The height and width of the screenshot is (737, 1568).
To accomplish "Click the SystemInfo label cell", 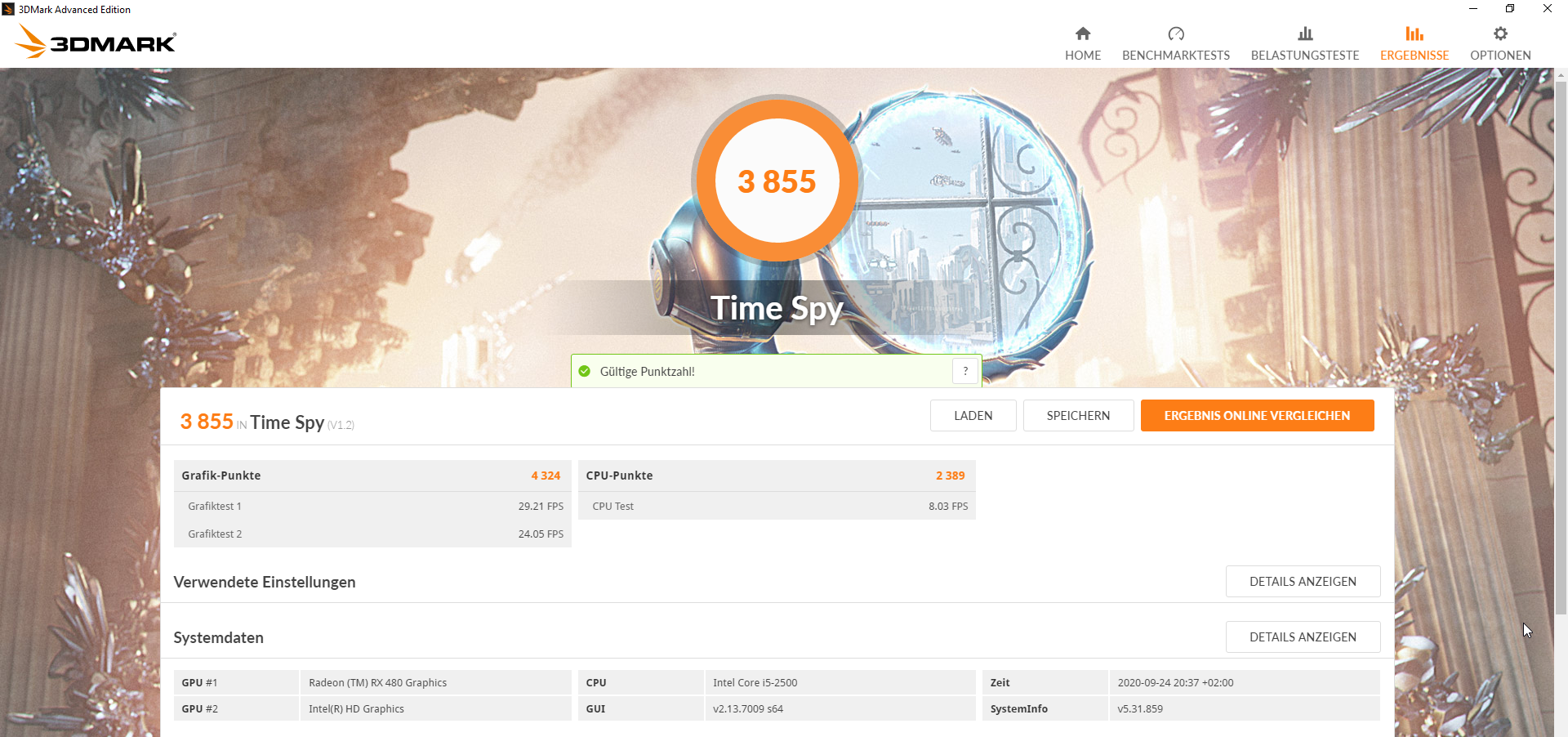I will [x=1045, y=708].
